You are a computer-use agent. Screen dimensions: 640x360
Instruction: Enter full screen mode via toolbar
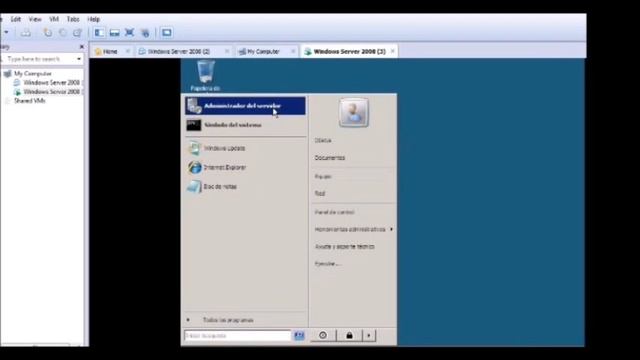tap(129, 33)
